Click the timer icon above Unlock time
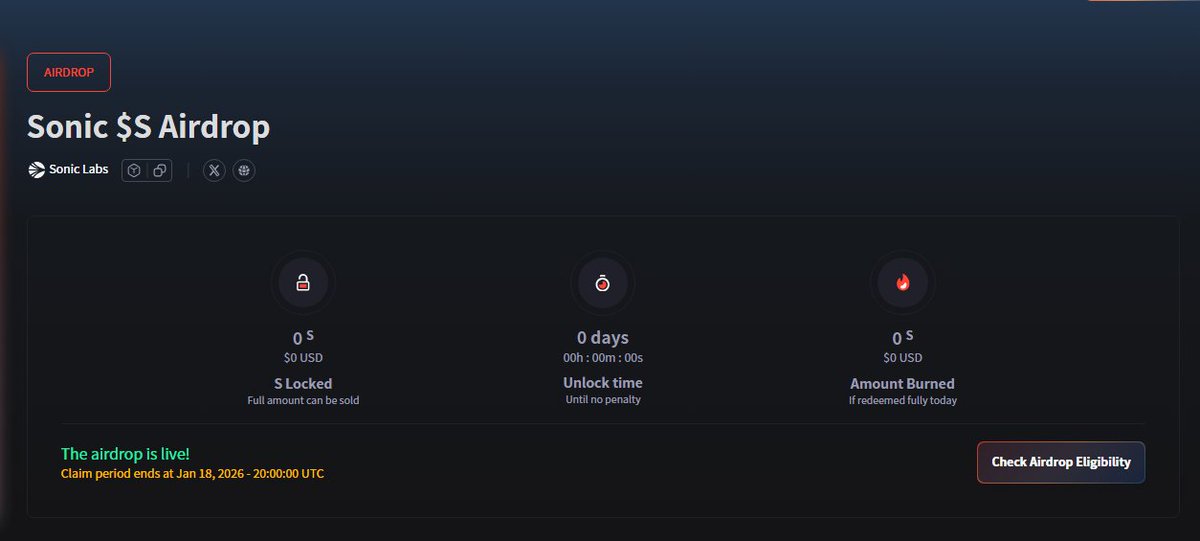The height and width of the screenshot is (541, 1200). [x=603, y=284]
